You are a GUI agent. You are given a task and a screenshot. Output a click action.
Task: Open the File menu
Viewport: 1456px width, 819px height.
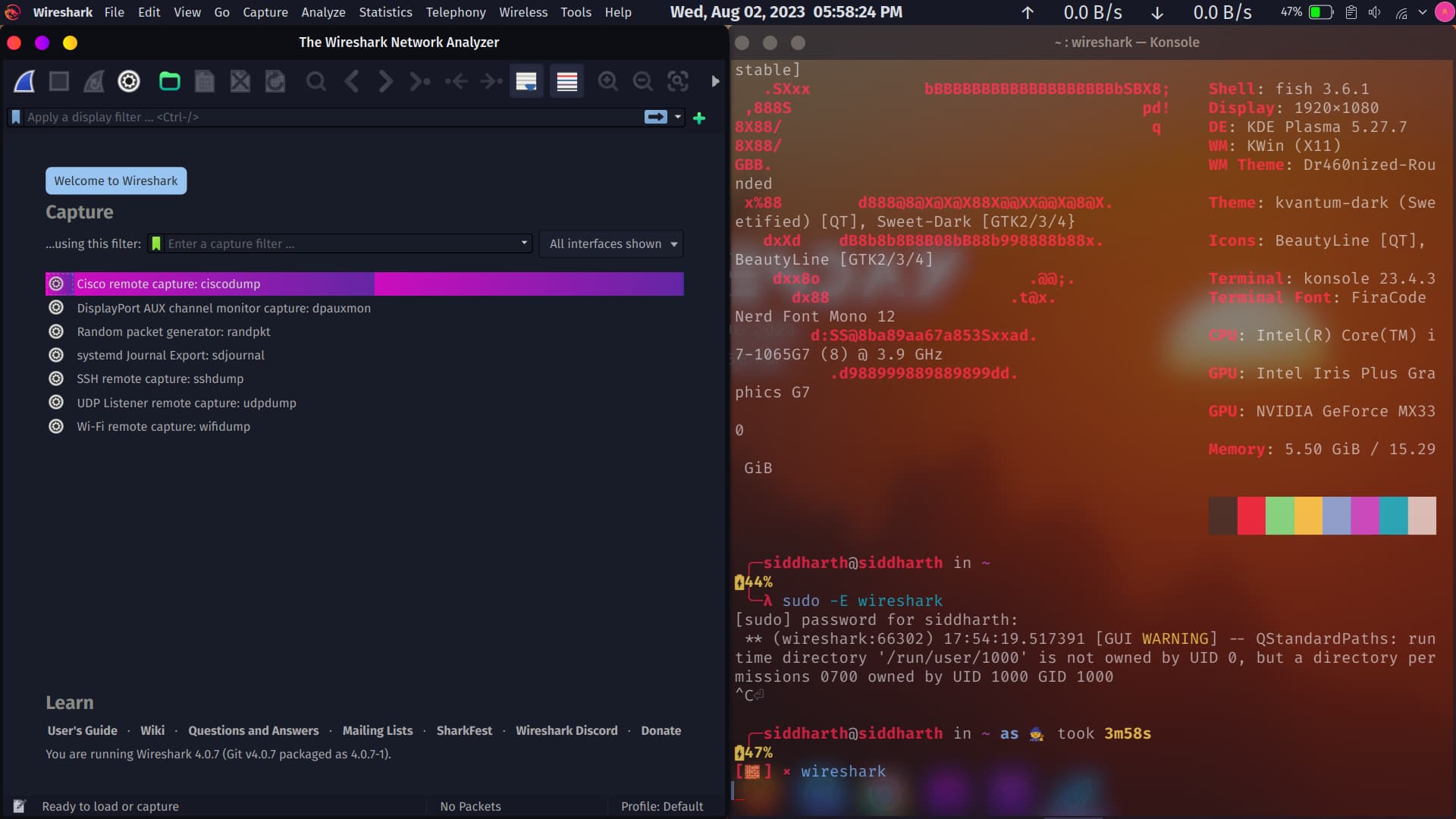[114, 12]
